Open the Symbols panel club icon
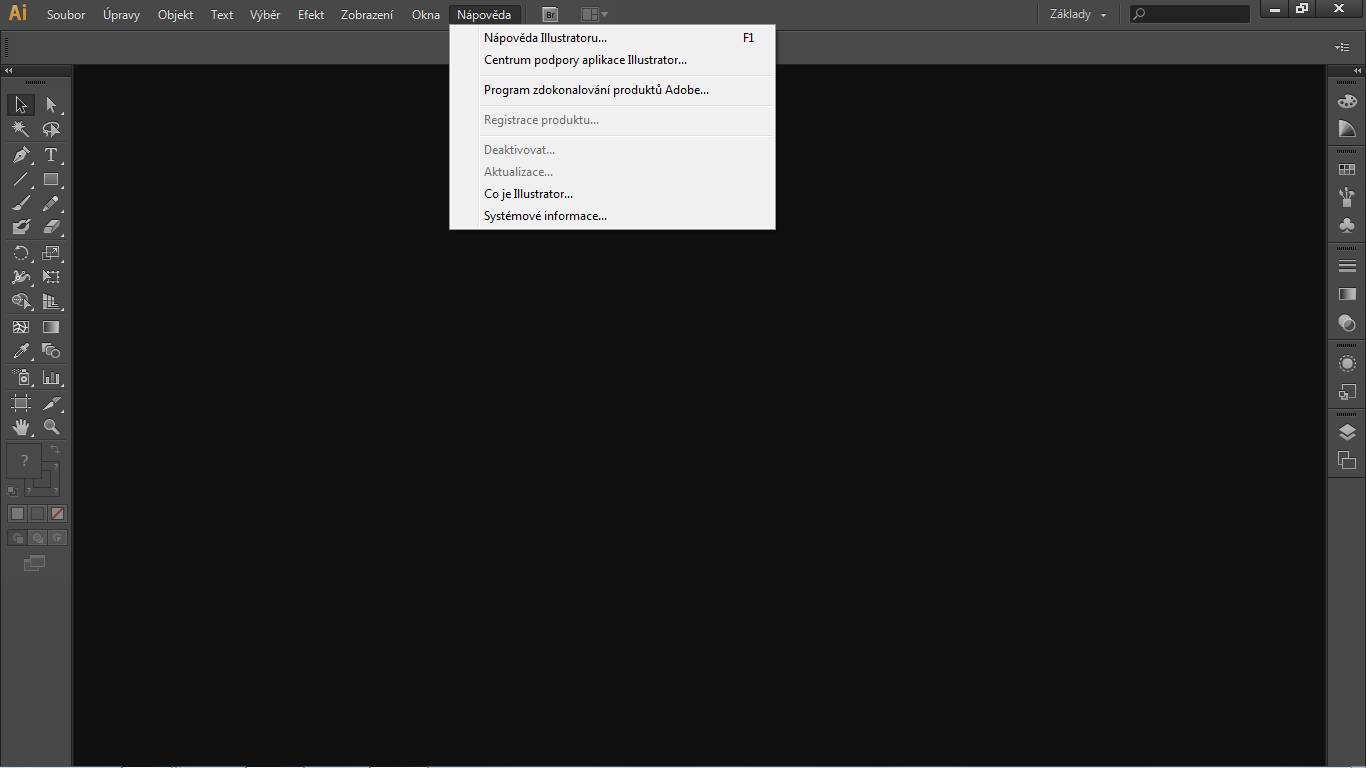Viewport: 1366px width, 768px height. 1347,225
